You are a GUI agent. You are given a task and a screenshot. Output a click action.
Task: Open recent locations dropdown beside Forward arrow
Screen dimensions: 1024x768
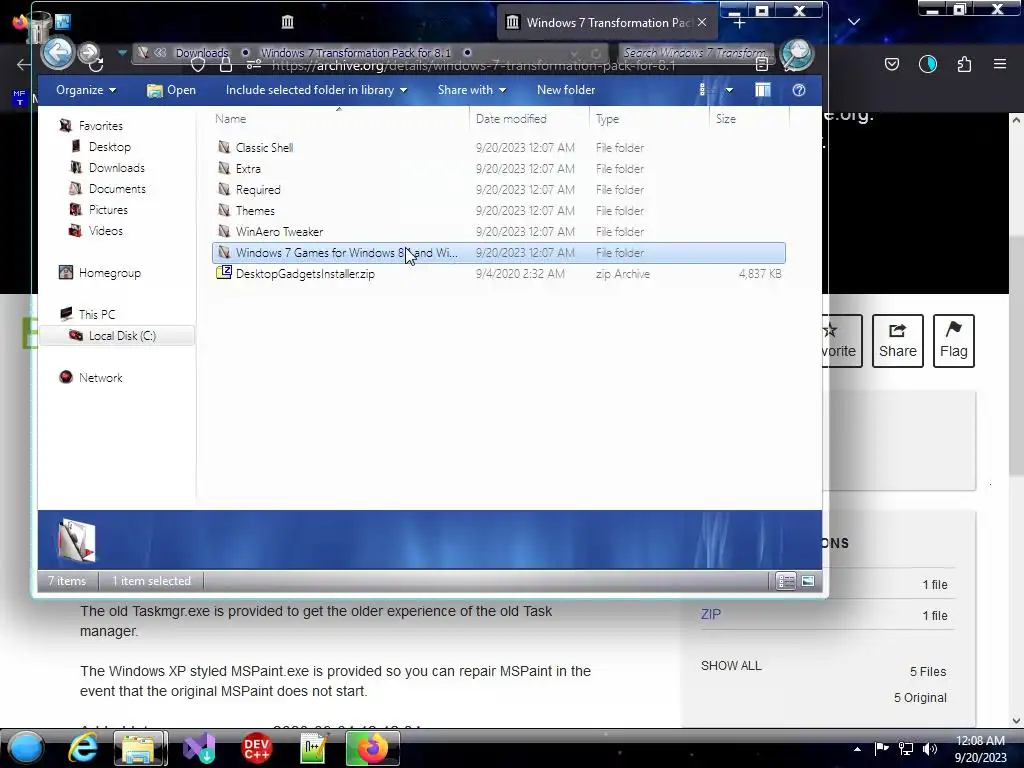[122, 52]
